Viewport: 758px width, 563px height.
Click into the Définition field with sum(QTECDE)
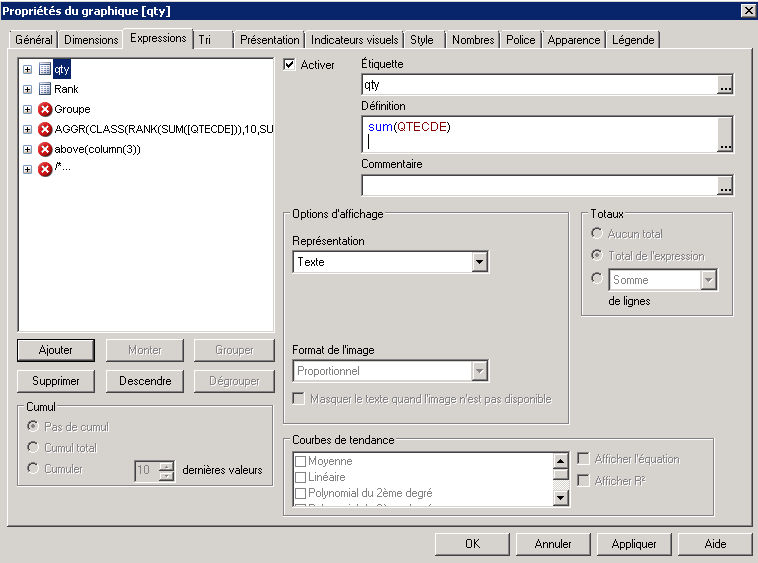[539, 134]
